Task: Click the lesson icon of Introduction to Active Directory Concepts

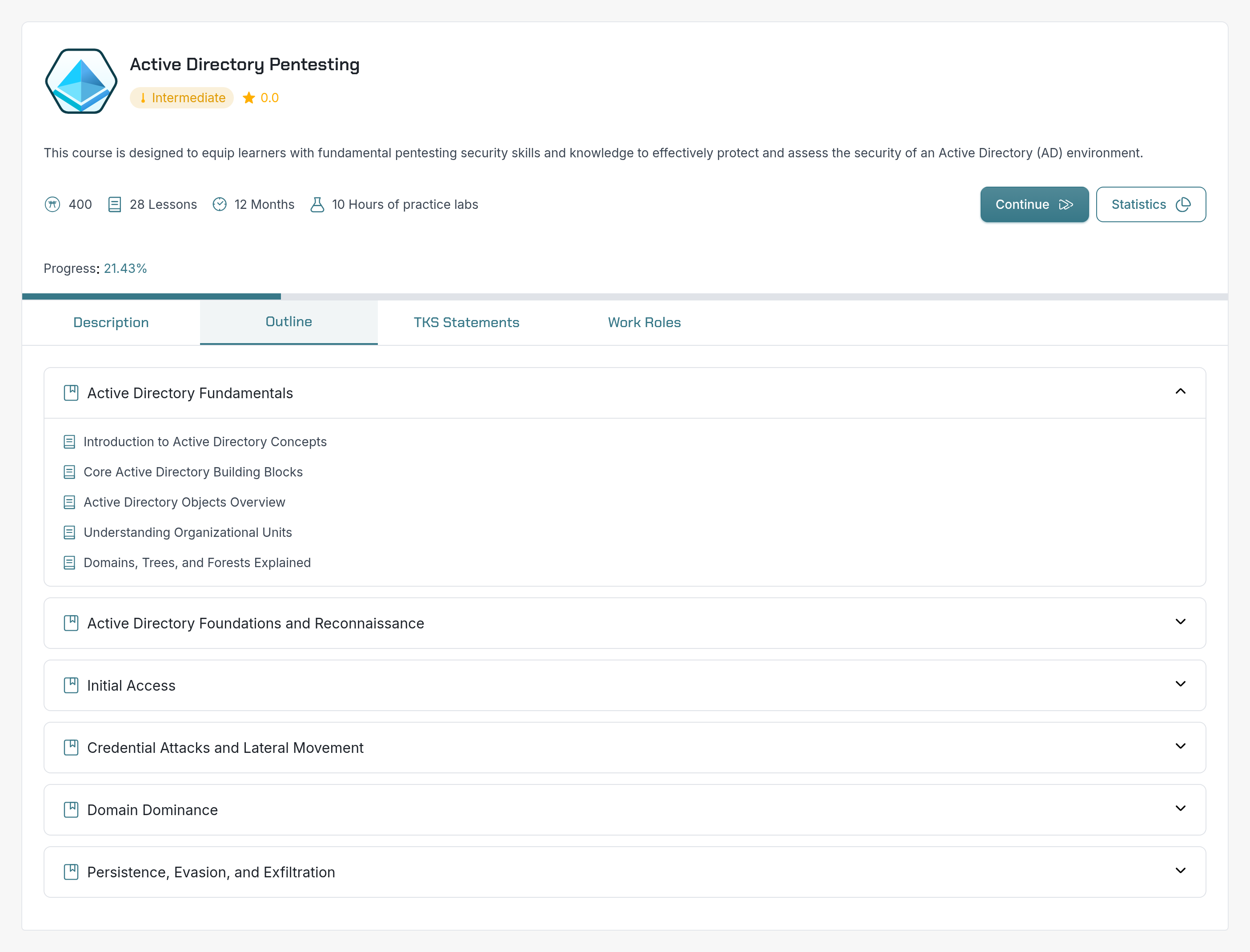Action: [x=69, y=442]
